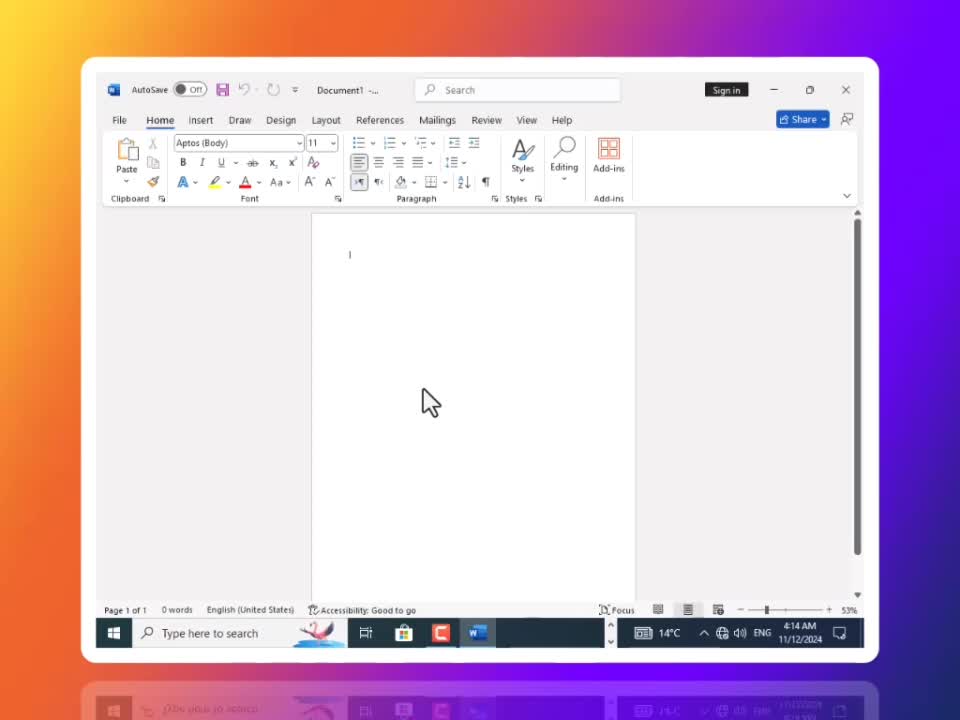Switch to Read Mode view
The height and width of the screenshot is (720, 960).
coord(658,610)
